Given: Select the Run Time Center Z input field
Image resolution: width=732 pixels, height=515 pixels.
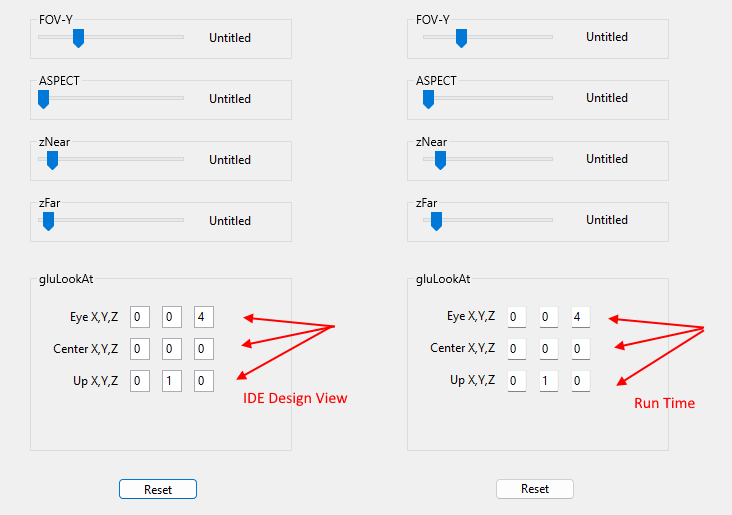Looking at the screenshot, I should (581, 349).
